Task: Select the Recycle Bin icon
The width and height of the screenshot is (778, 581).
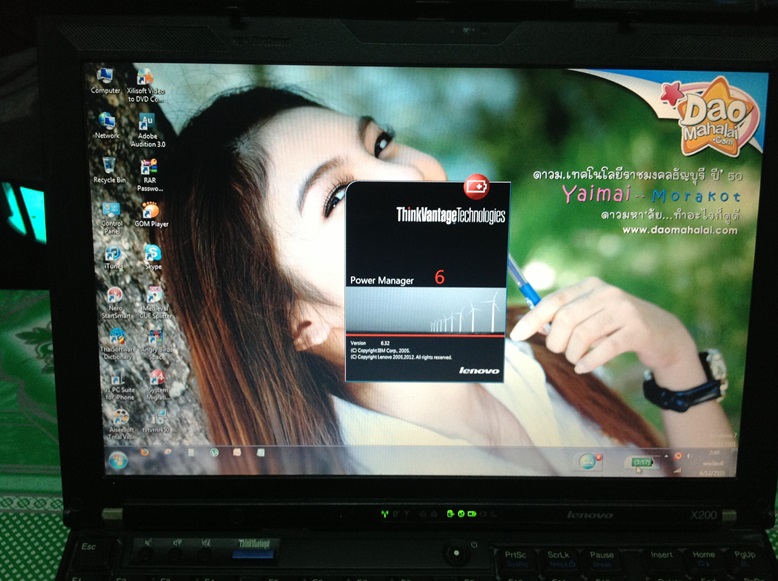Action: (110, 170)
